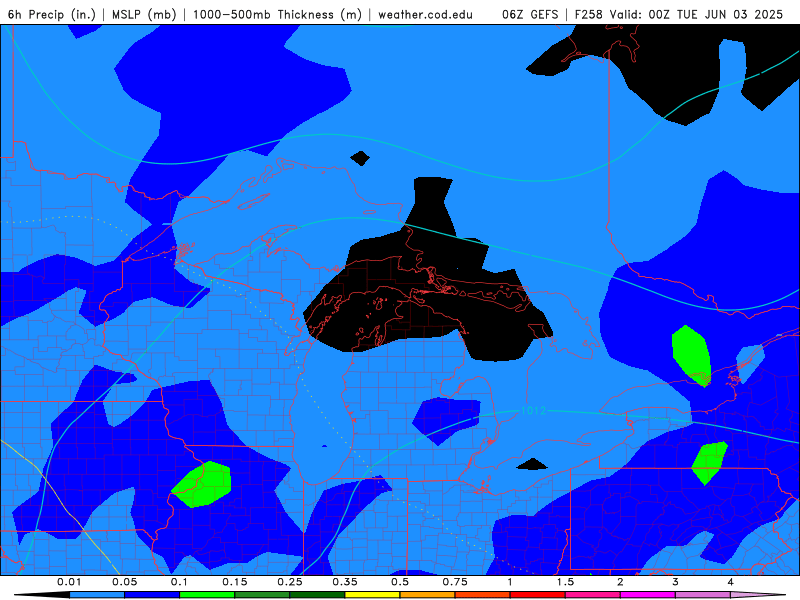Open the weather.cod.edu text in header

pyautogui.click(x=425, y=14)
